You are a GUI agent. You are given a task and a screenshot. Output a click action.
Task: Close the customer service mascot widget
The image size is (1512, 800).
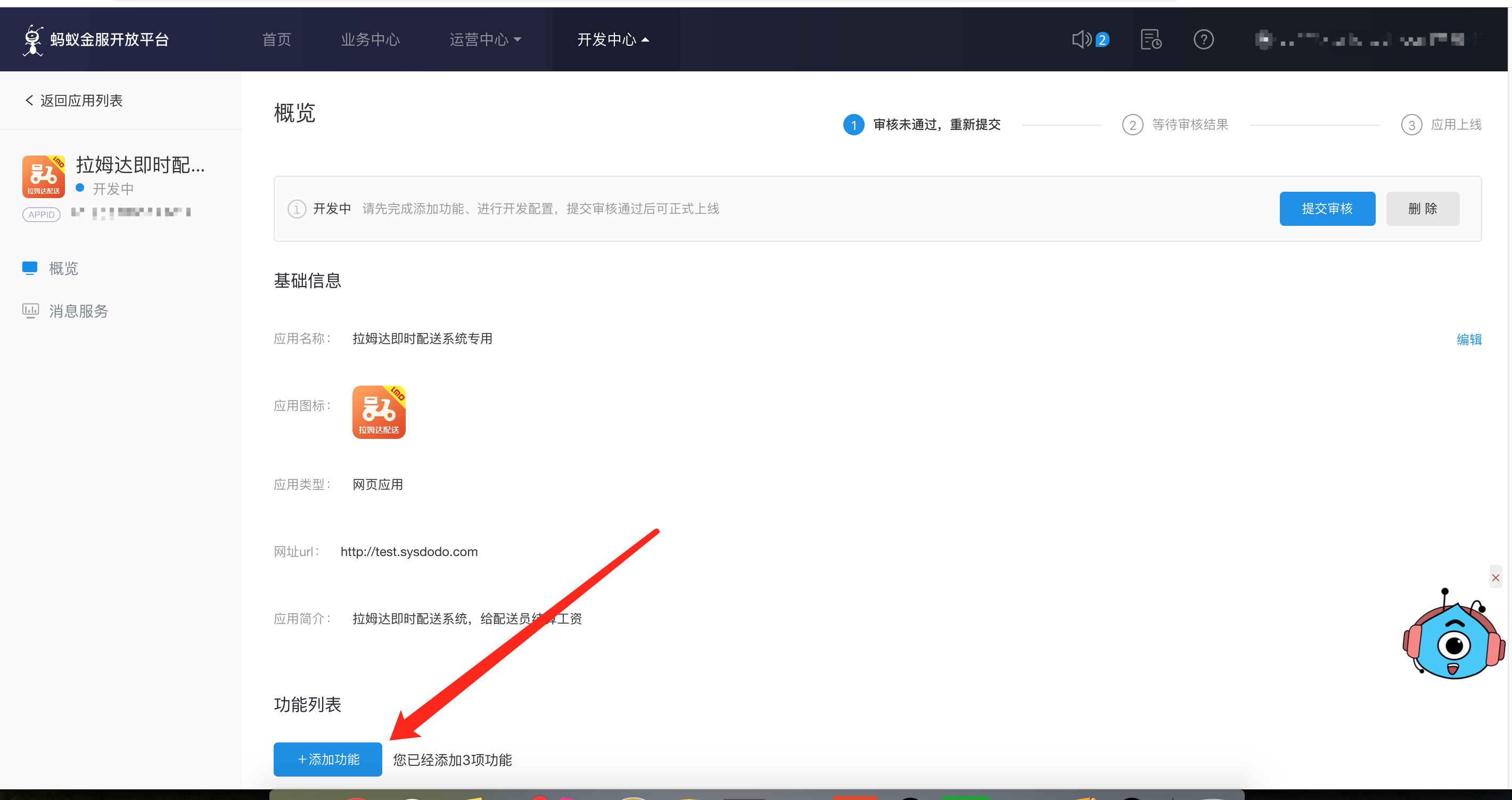point(1495,577)
